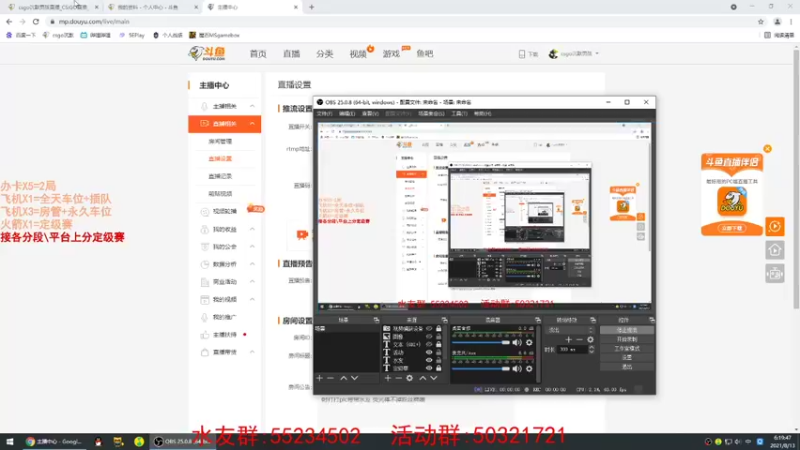
Task: Undock the OBS Controls panel
Action: 652,320
